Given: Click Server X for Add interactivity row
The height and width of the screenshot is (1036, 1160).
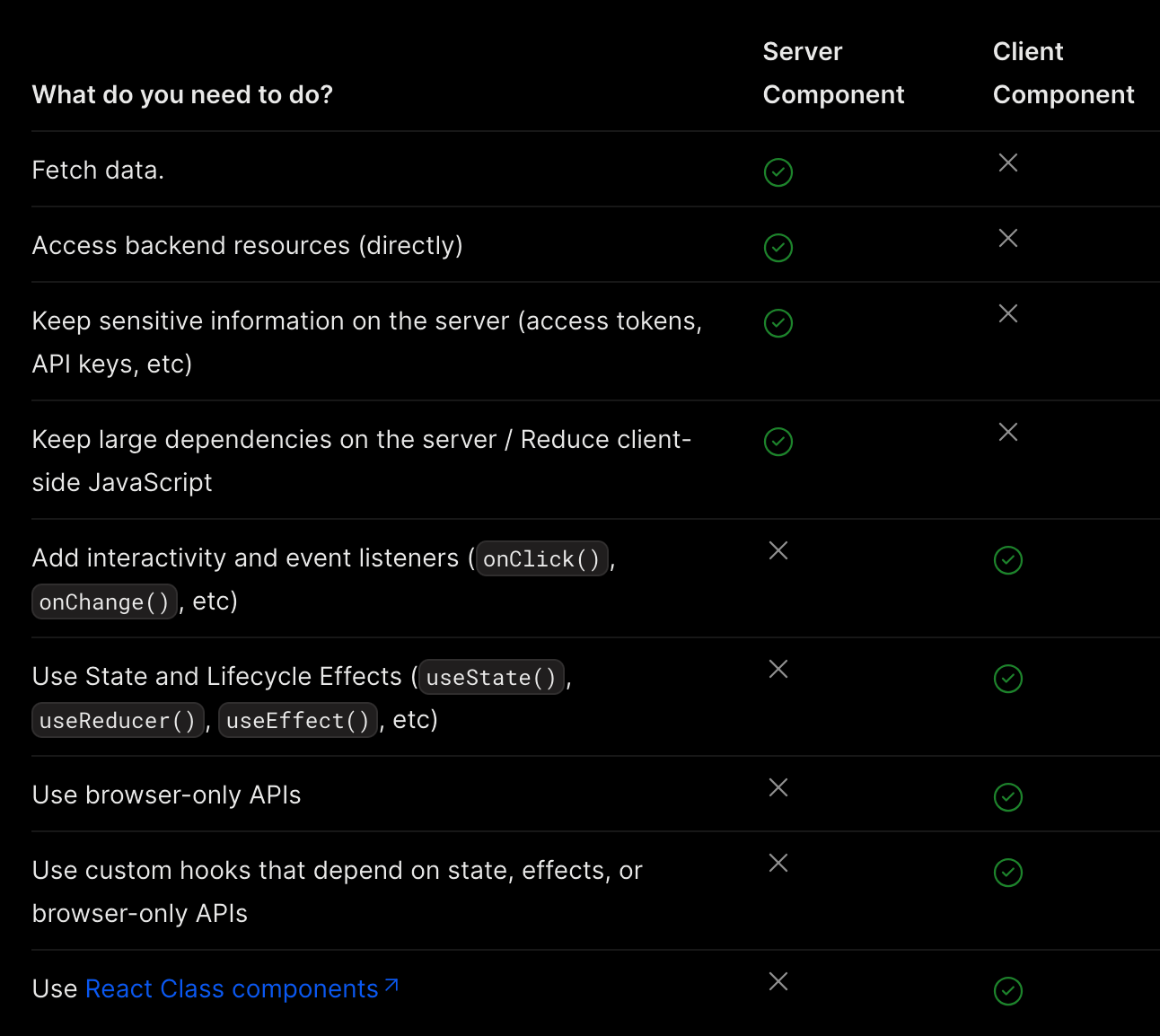Looking at the screenshot, I should (778, 550).
